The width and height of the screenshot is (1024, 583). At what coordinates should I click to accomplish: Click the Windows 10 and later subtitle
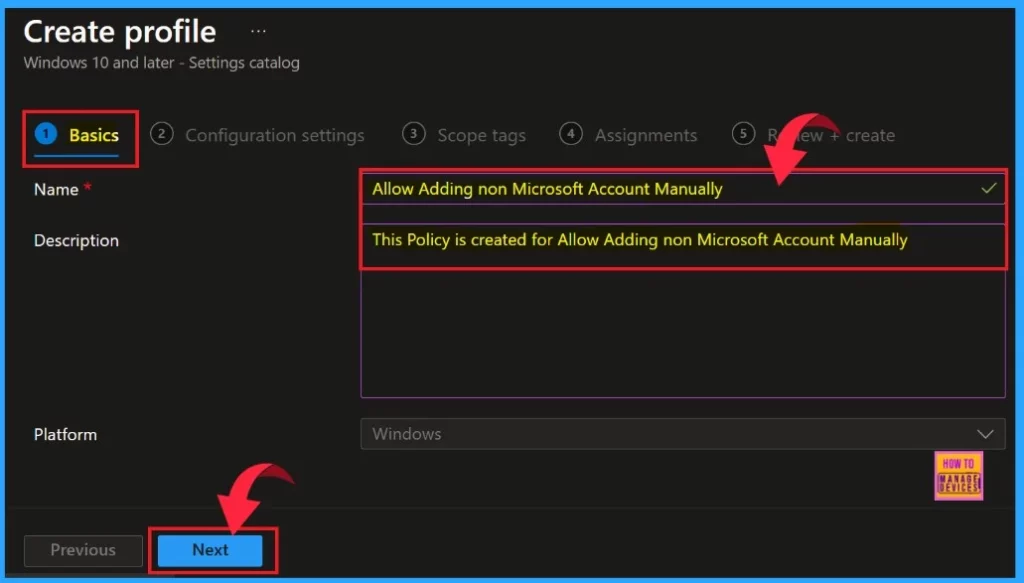click(162, 63)
